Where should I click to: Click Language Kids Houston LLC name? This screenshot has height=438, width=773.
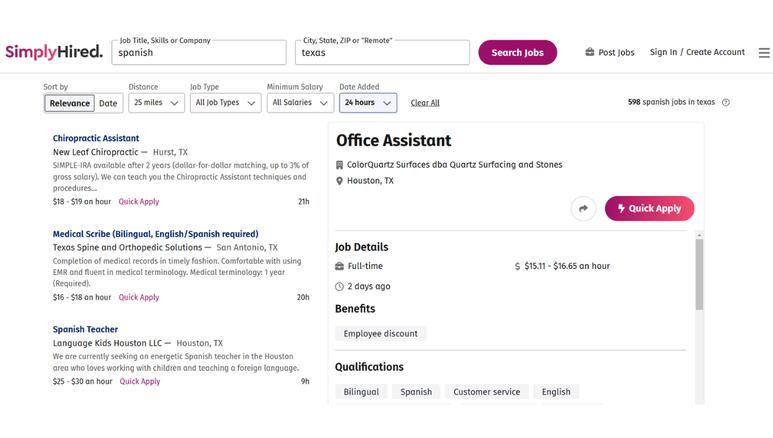click(107, 343)
